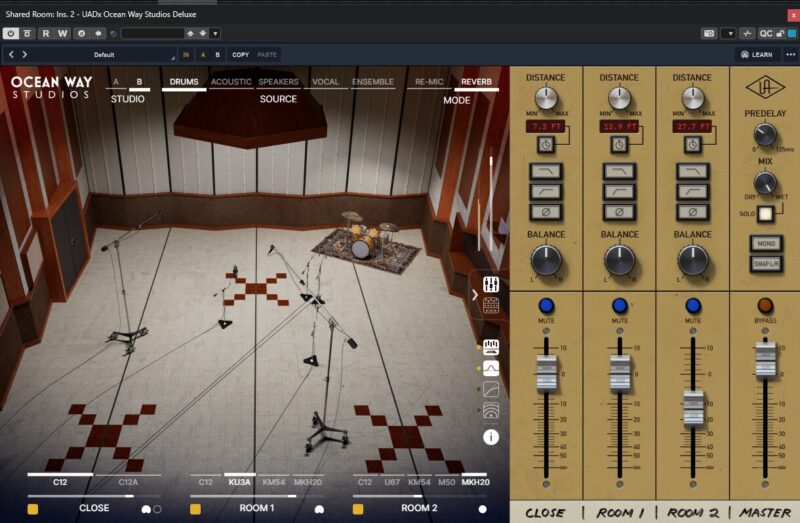The width and height of the screenshot is (800, 523).
Task: Click the PASTE button
Action: point(267,55)
